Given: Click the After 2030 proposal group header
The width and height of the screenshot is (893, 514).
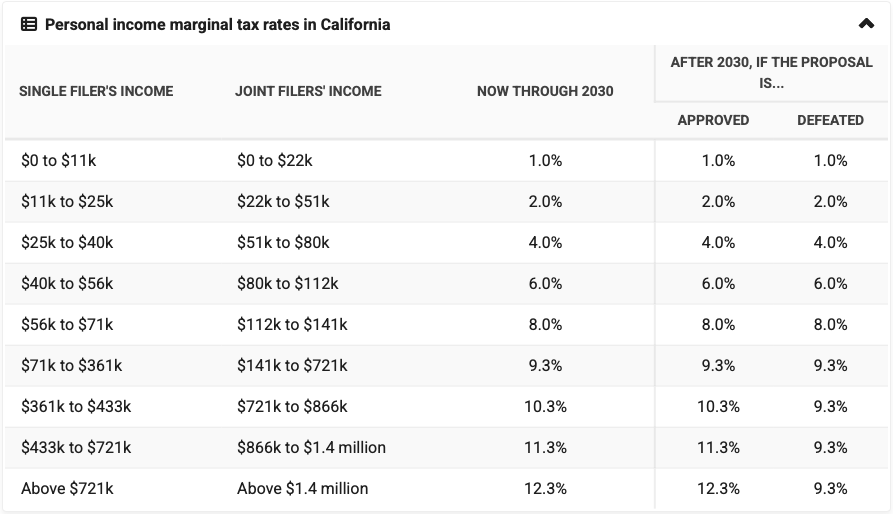Looking at the screenshot, I should [x=771, y=73].
